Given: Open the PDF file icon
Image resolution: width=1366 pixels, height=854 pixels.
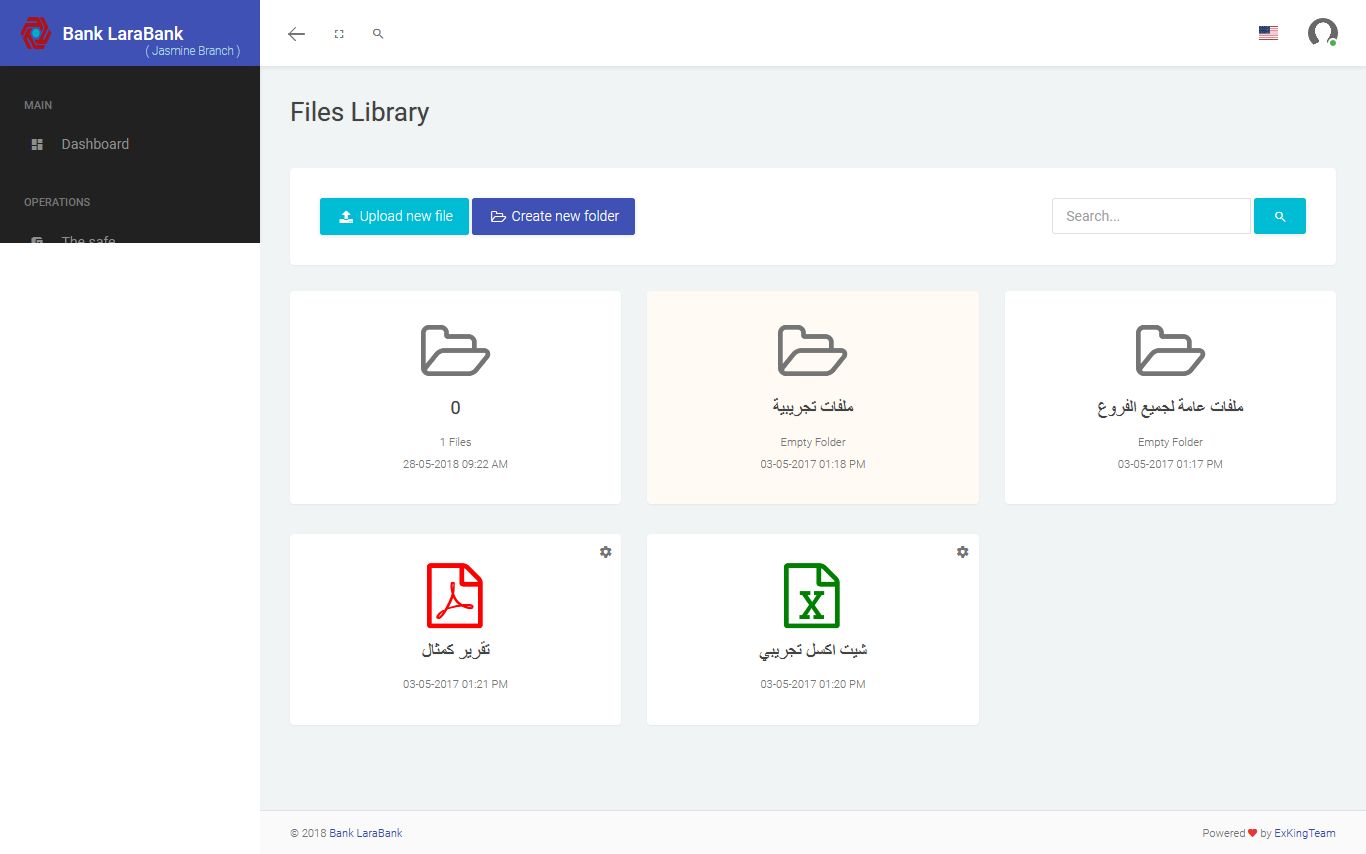Looking at the screenshot, I should point(455,595).
